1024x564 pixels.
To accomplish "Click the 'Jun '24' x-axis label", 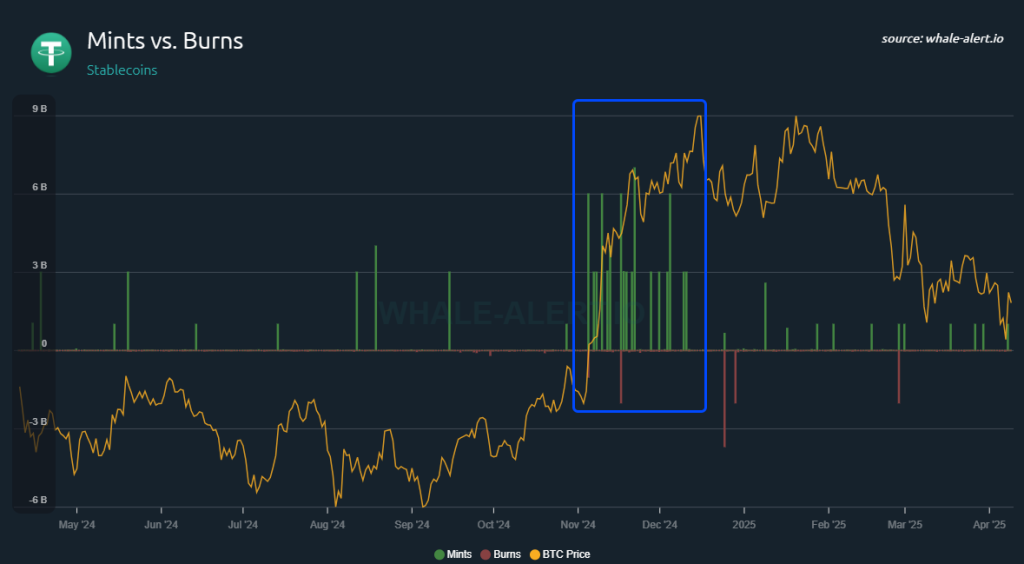I will pos(161,525).
